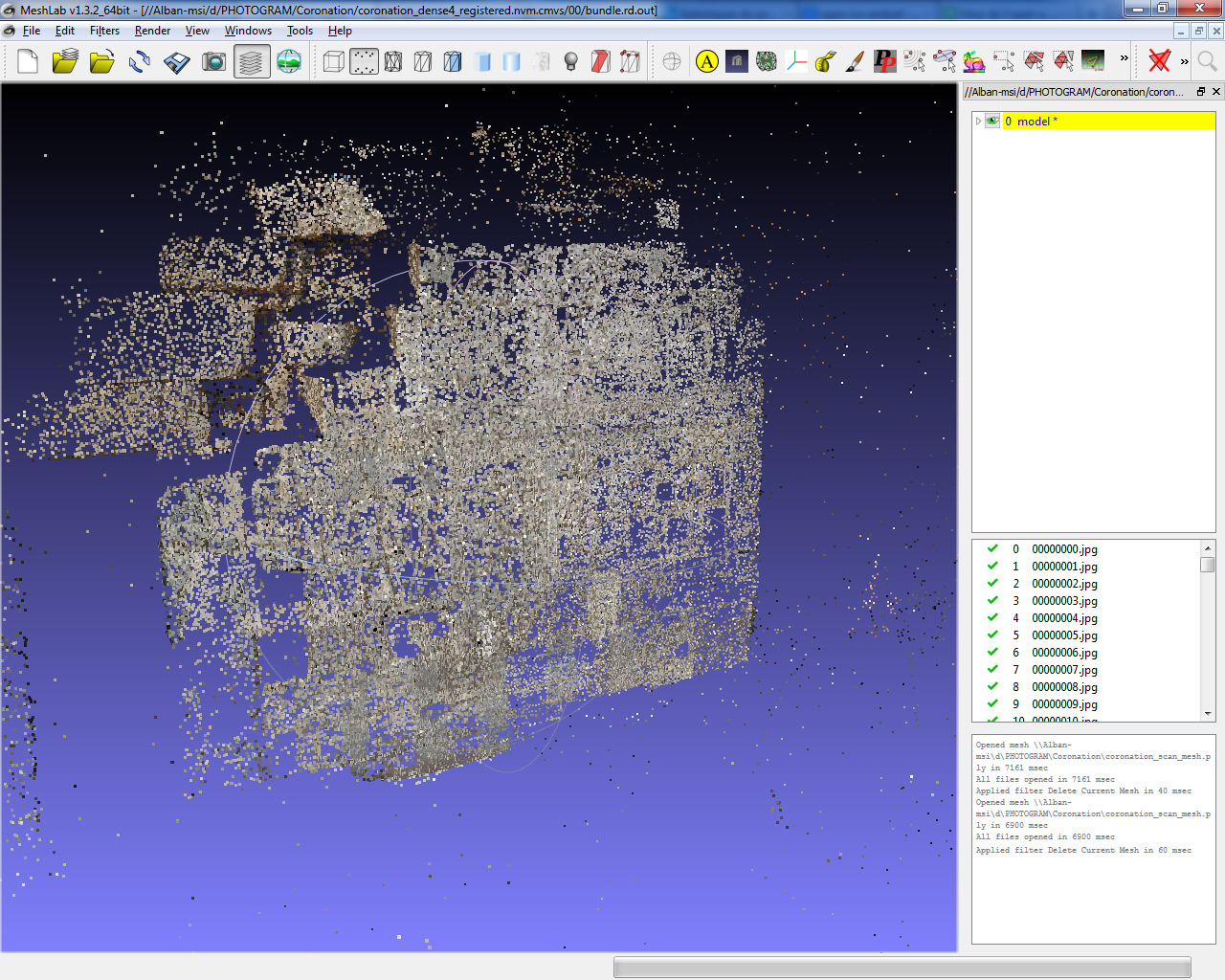Open the PP pick points tool
1225x980 pixels.
885,62
